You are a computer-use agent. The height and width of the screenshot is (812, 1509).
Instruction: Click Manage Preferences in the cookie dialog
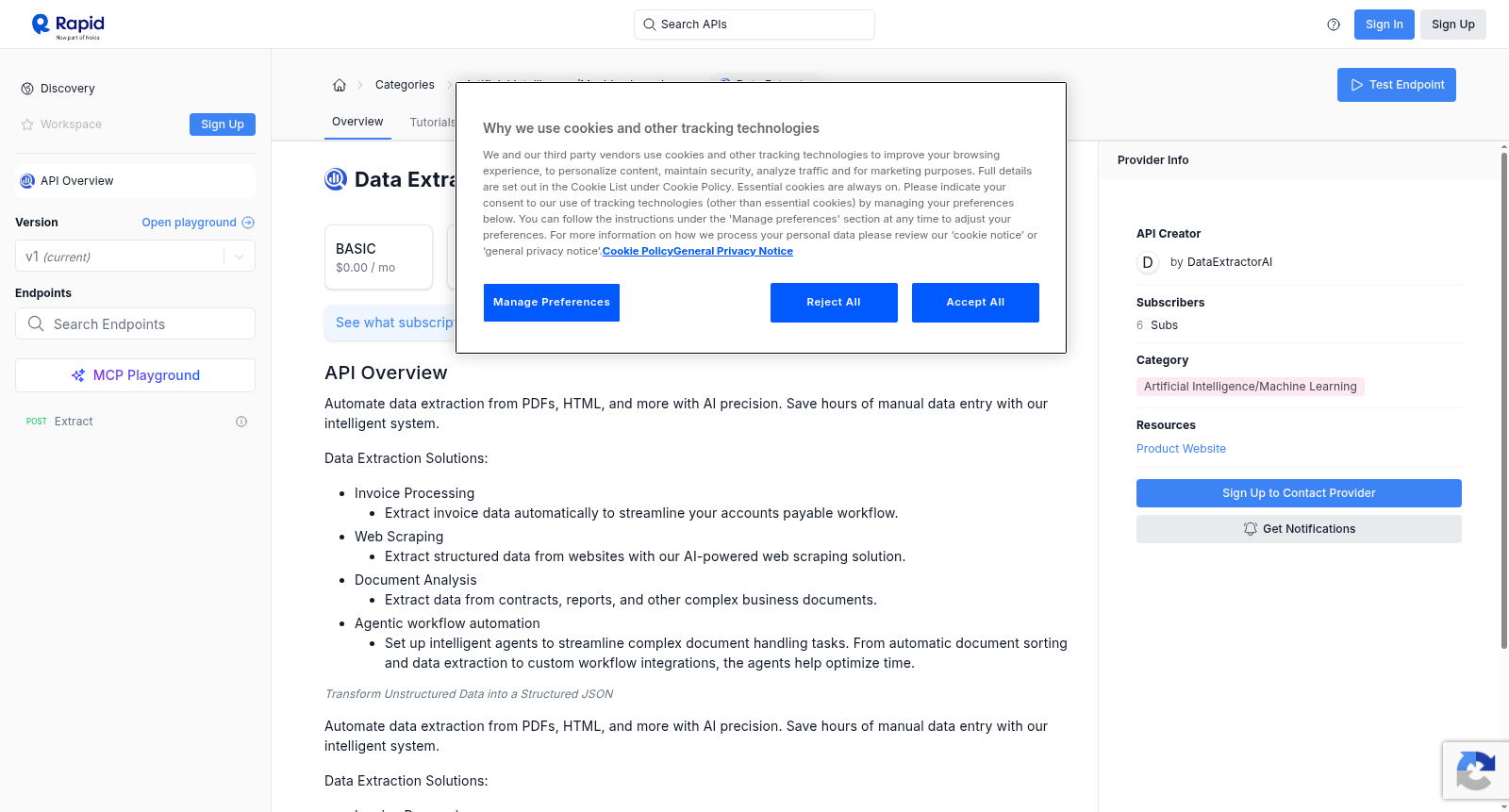(552, 303)
